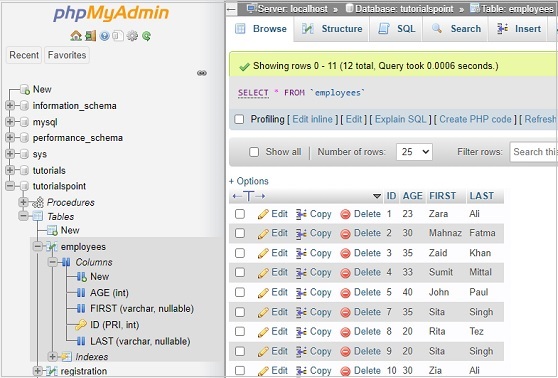
Task: Click the log out door icon
Action: tap(90, 36)
